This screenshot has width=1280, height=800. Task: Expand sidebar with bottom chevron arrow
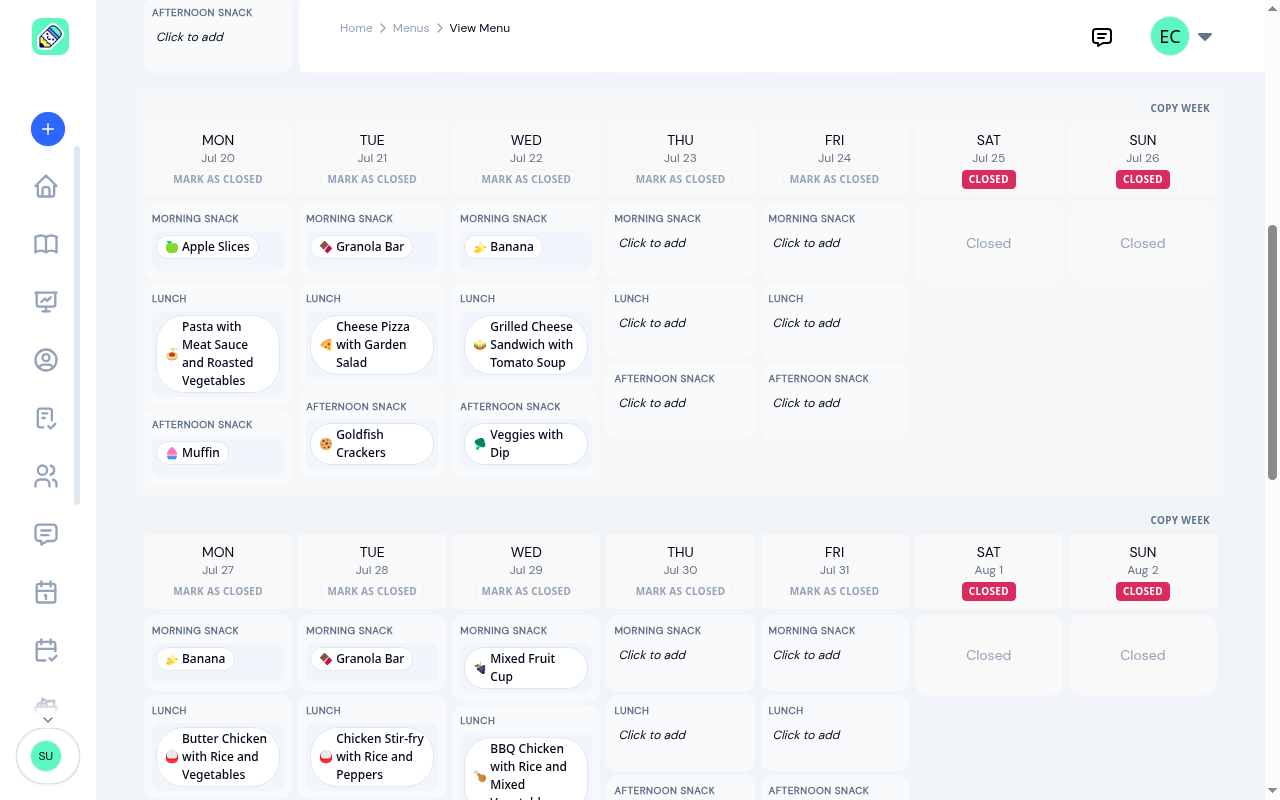click(x=47, y=719)
